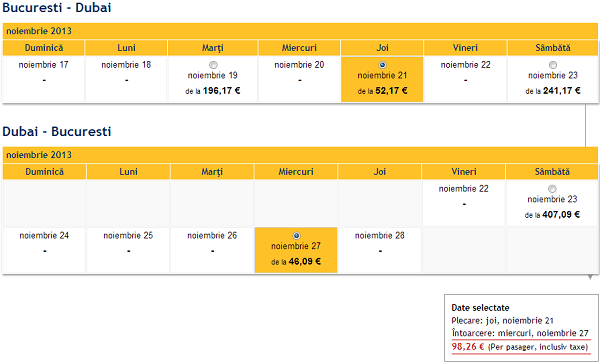Select the noiembrie 21 outbound radio button
Image resolution: width=600 pixels, height=363 pixels.
382,65
